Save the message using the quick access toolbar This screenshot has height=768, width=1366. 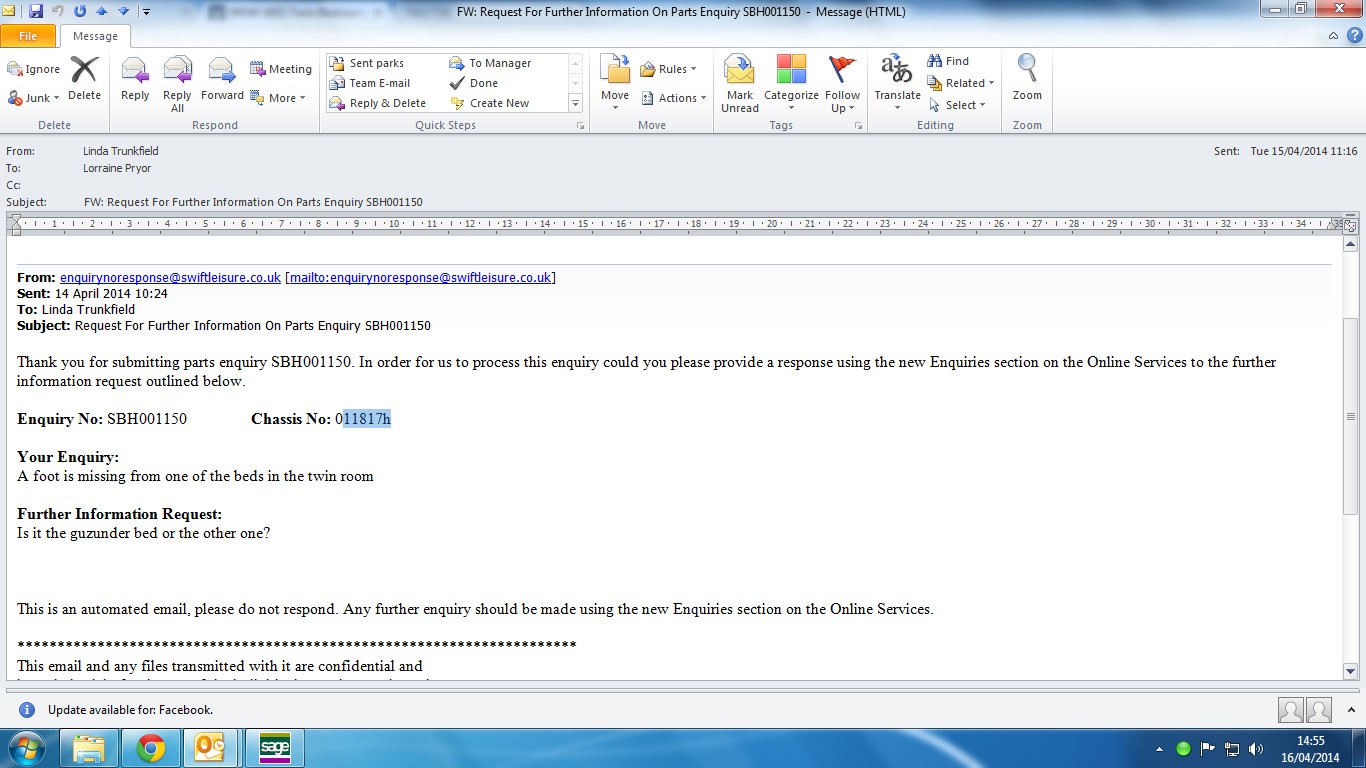36,12
